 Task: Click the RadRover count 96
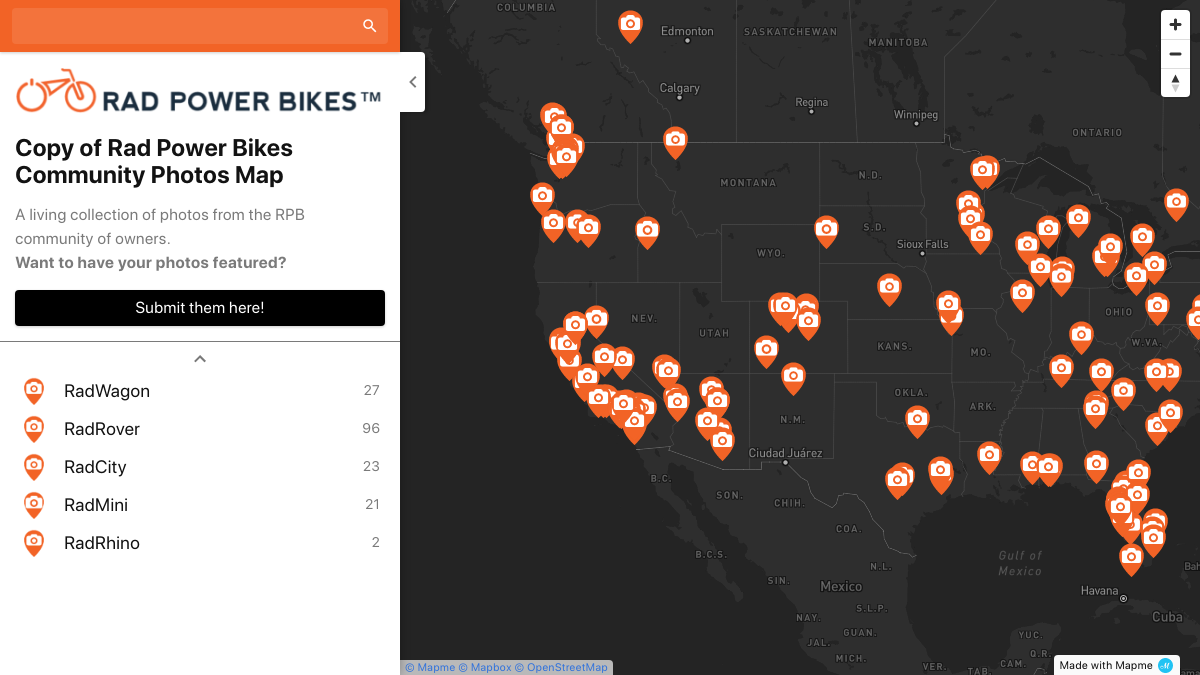coord(371,428)
